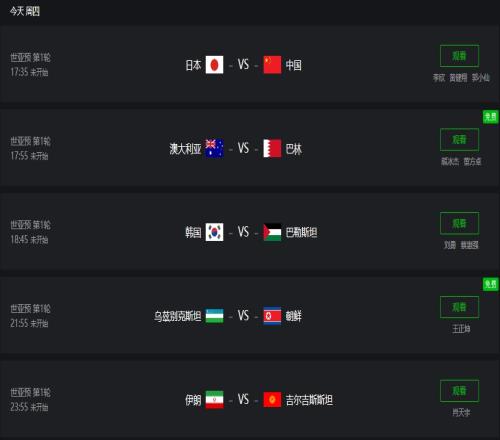
Task: Click the free badge on Uzbekistan match
Action: (x=491, y=284)
